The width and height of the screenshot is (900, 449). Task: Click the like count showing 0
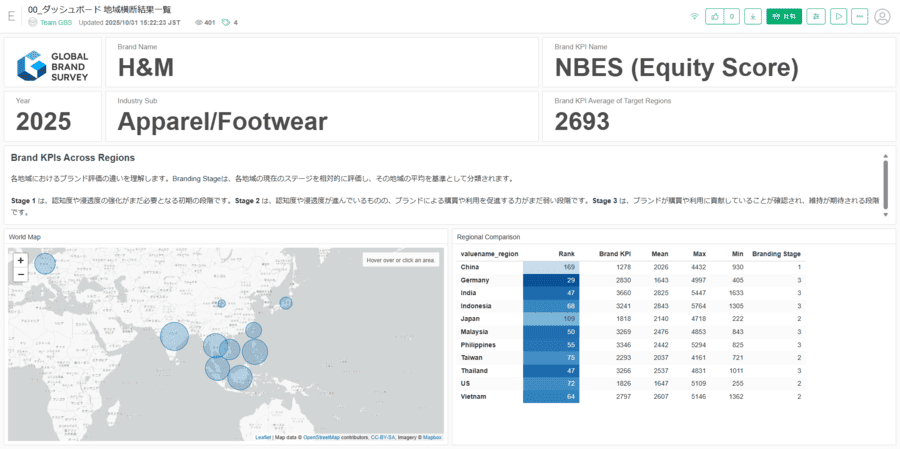(731, 17)
